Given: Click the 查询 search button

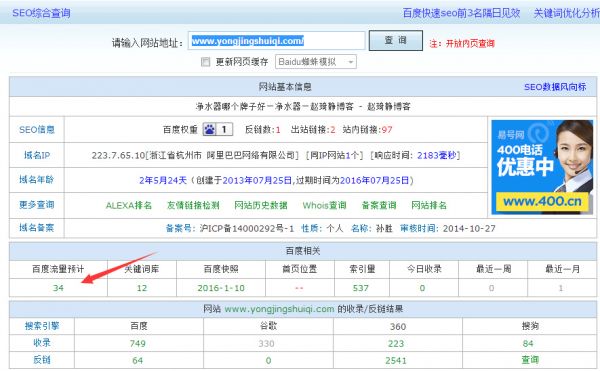Looking at the screenshot, I should 395,40.
